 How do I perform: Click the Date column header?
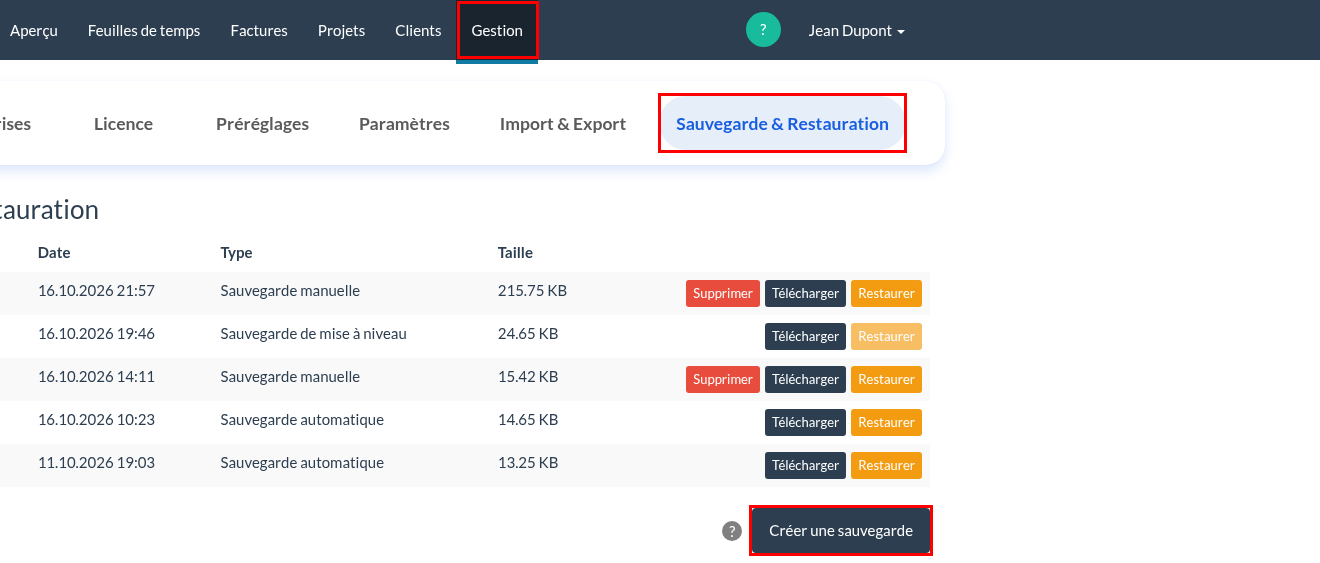[54, 253]
